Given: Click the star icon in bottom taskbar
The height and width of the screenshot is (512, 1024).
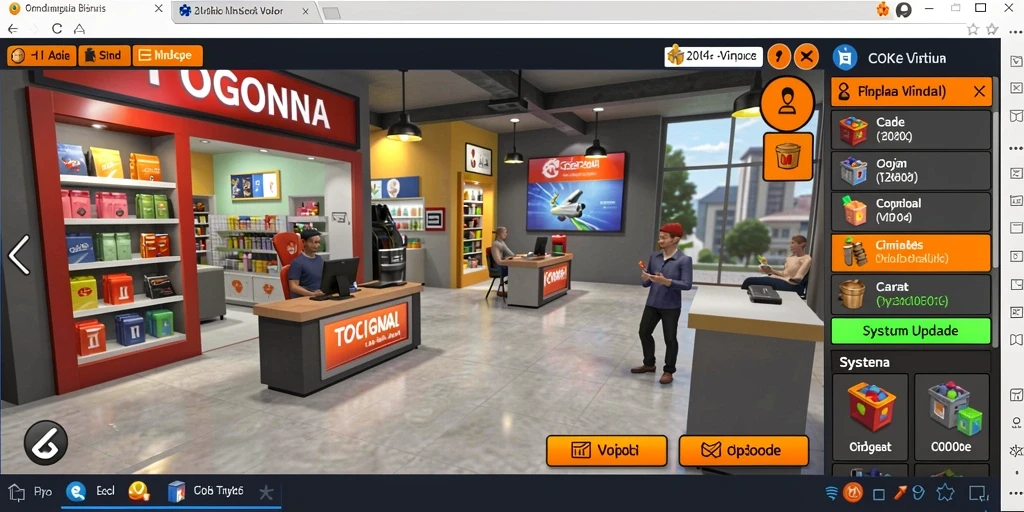Looking at the screenshot, I should pos(266,492).
